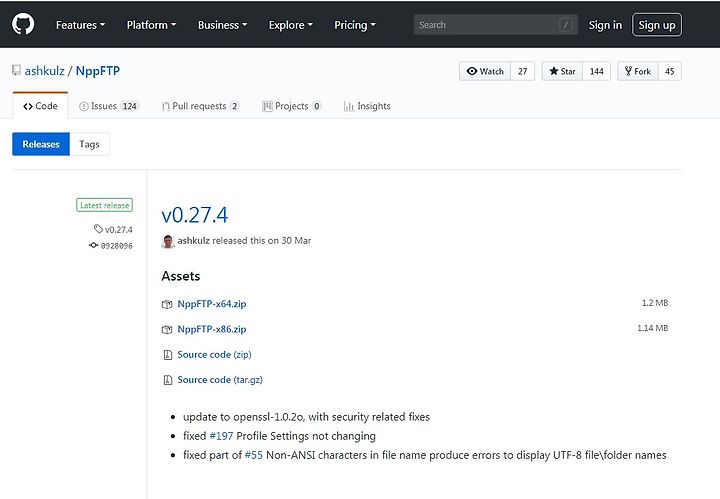Image resolution: width=720 pixels, height=499 pixels.
Task: Click the Assets heading
Action: [181, 276]
